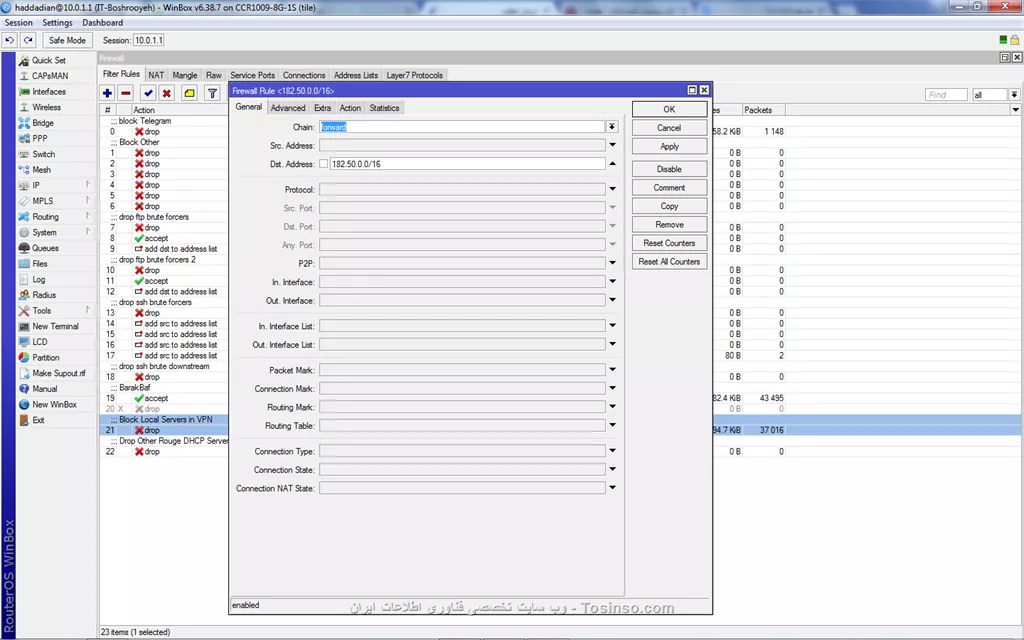Expand the Out. Interface field

613,300
